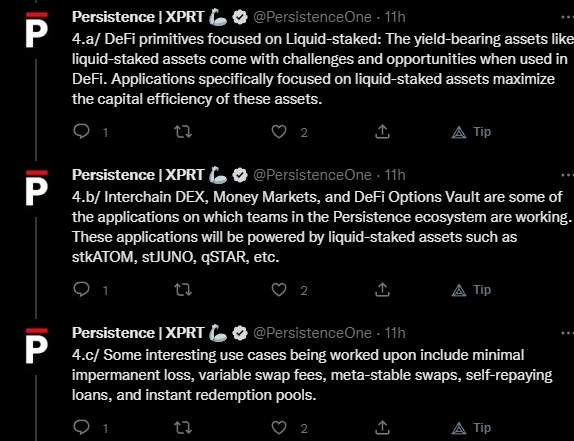Open more options for the 4.b tweet
The image size is (574, 441).
[567, 175]
